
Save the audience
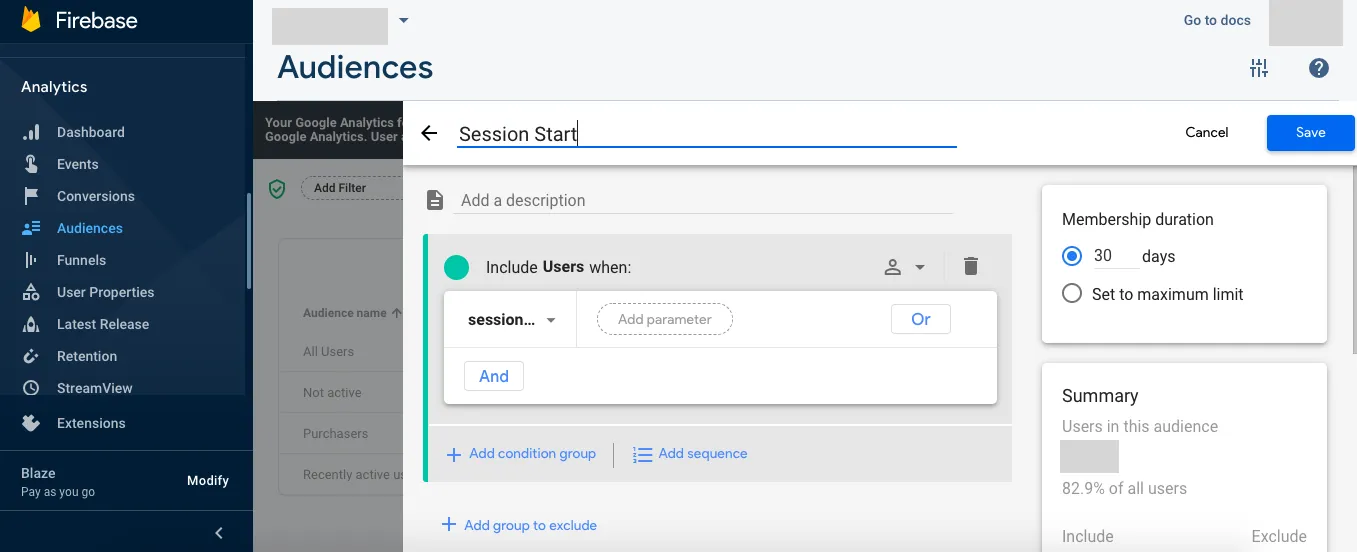click(x=1310, y=133)
